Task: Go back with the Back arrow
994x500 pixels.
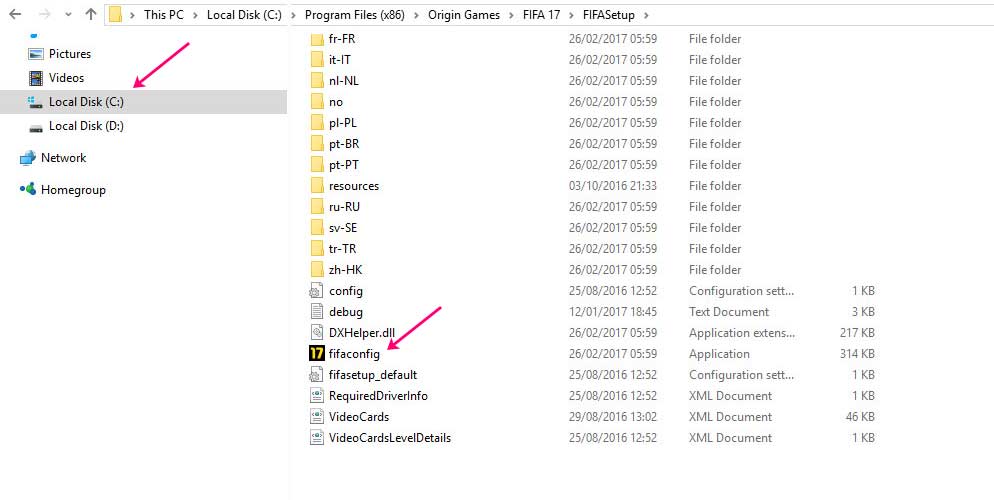Action: point(15,14)
